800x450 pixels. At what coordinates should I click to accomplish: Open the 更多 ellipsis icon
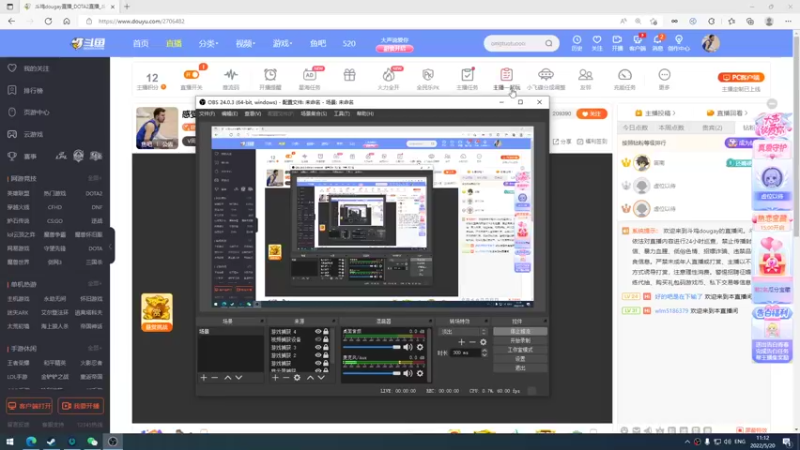(x=664, y=75)
